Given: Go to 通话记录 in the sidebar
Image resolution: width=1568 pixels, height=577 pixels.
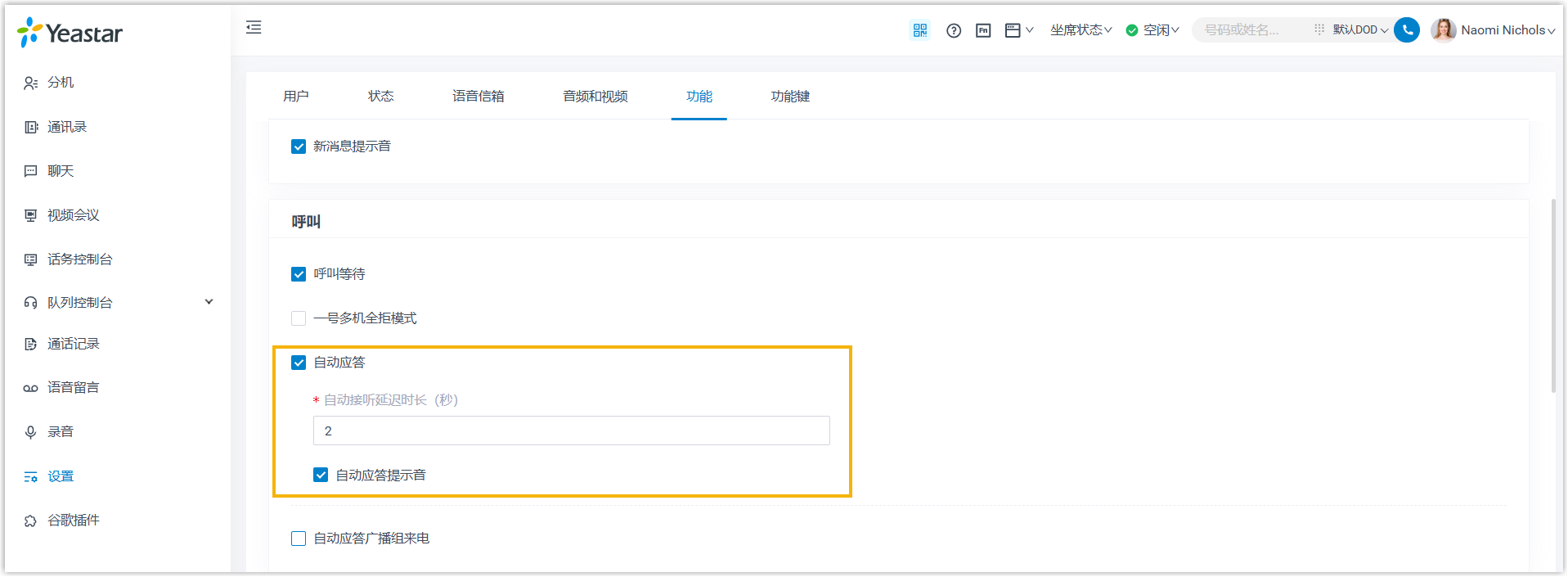Looking at the screenshot, I should tap(73, 344).
